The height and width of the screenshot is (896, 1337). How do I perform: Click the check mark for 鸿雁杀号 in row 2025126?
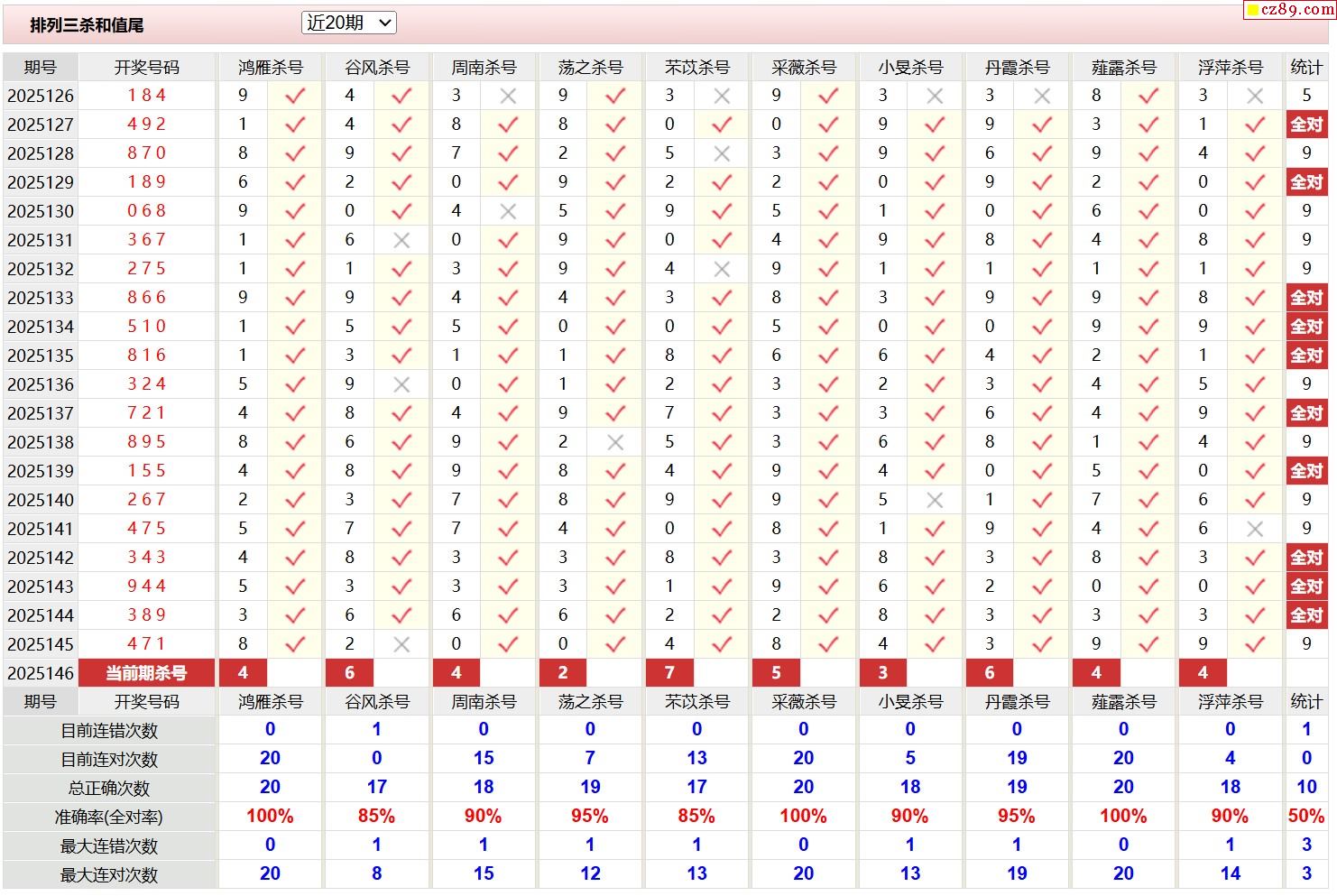point(295,96)
